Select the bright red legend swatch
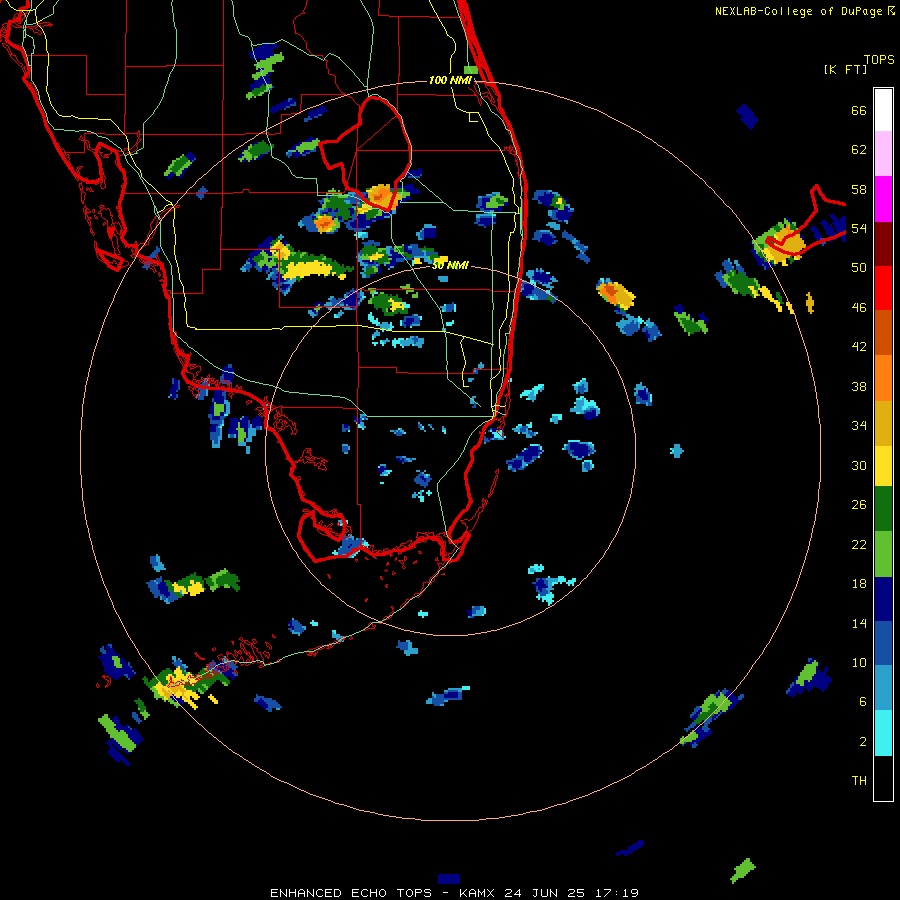The height and width of the screenshot is (900, 900). click(x=883, y=288)
